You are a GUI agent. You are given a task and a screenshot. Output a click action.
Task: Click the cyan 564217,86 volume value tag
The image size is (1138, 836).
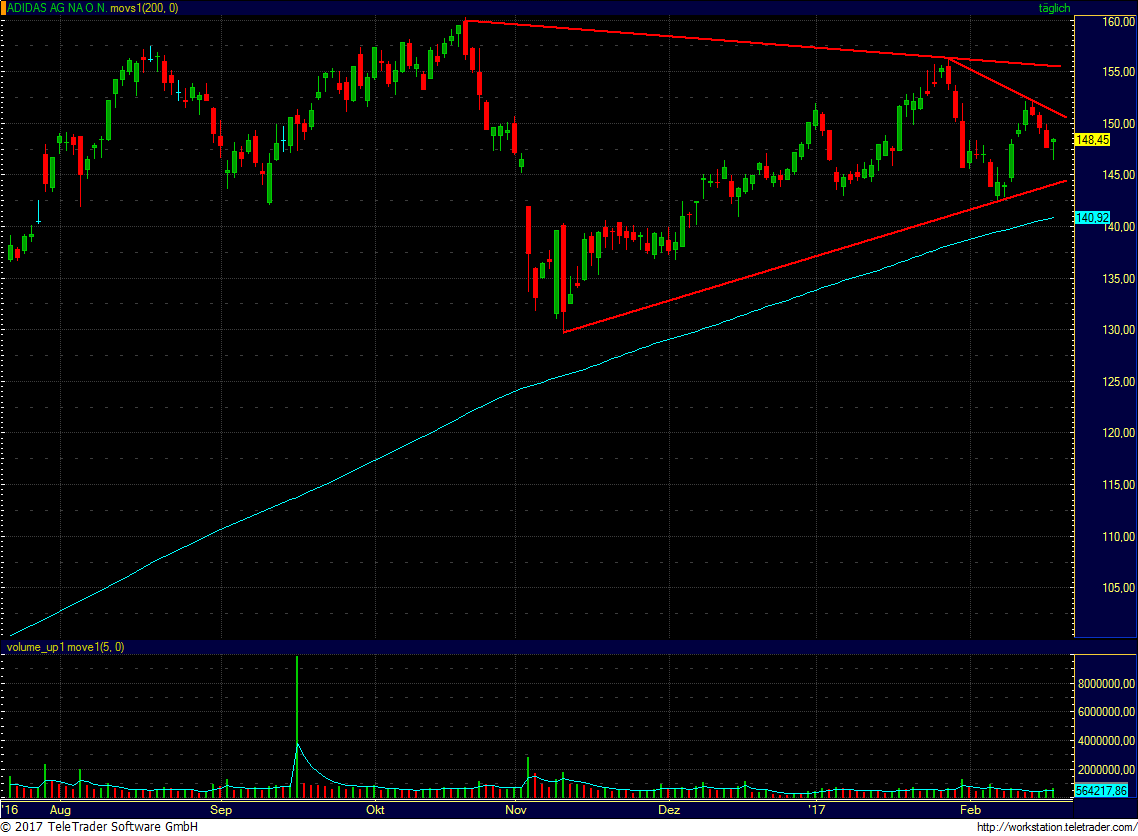[1102, 791]
